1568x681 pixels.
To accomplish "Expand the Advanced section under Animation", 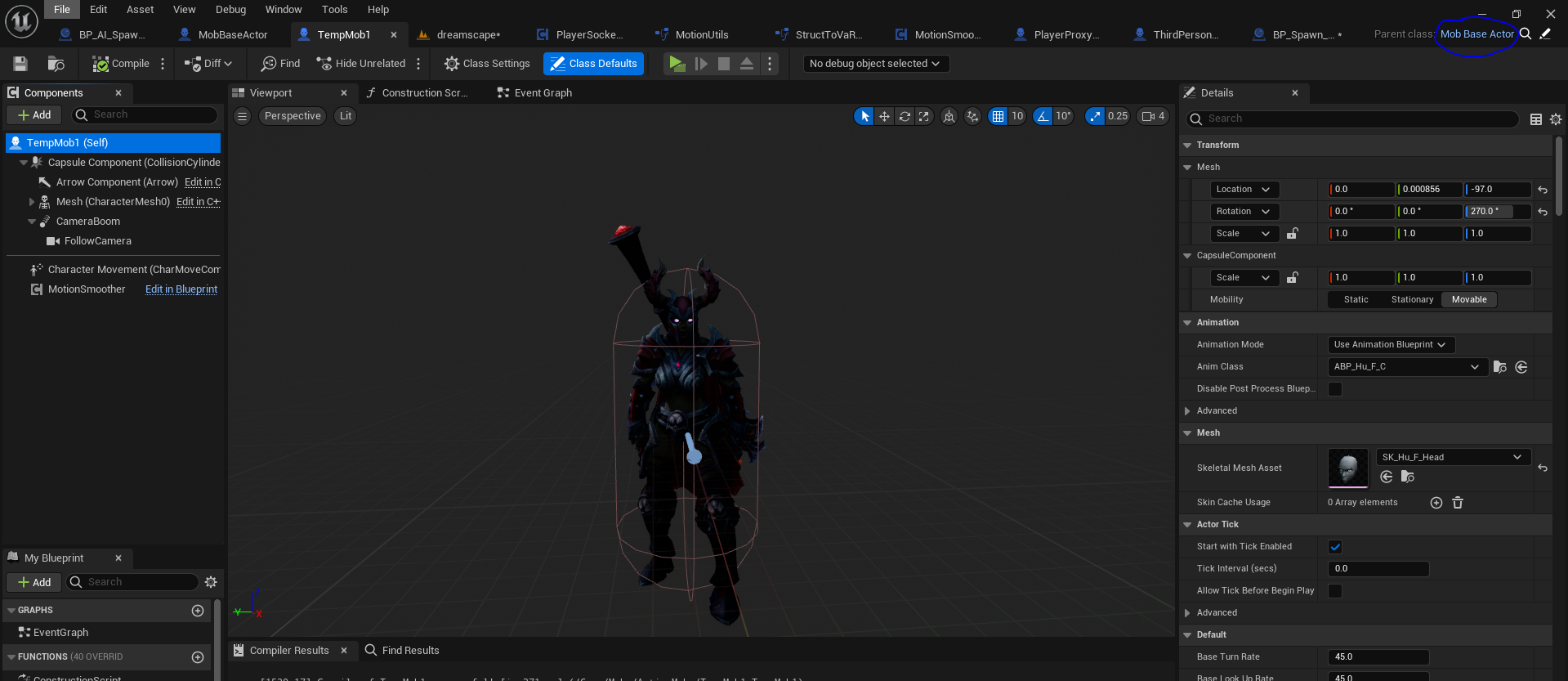I will [1187, 411].
